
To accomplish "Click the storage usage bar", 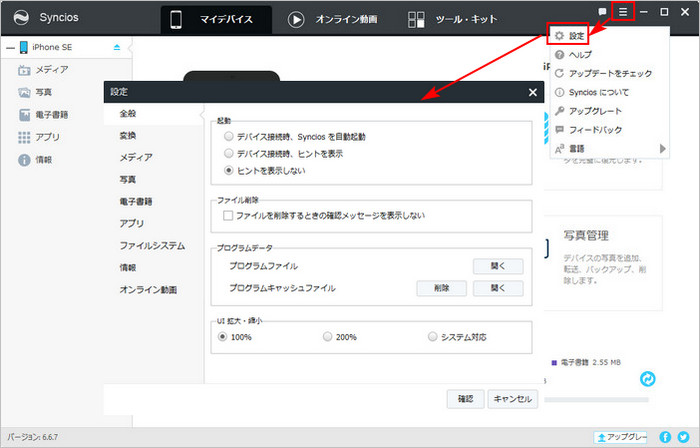I will [x=596, y=400].
